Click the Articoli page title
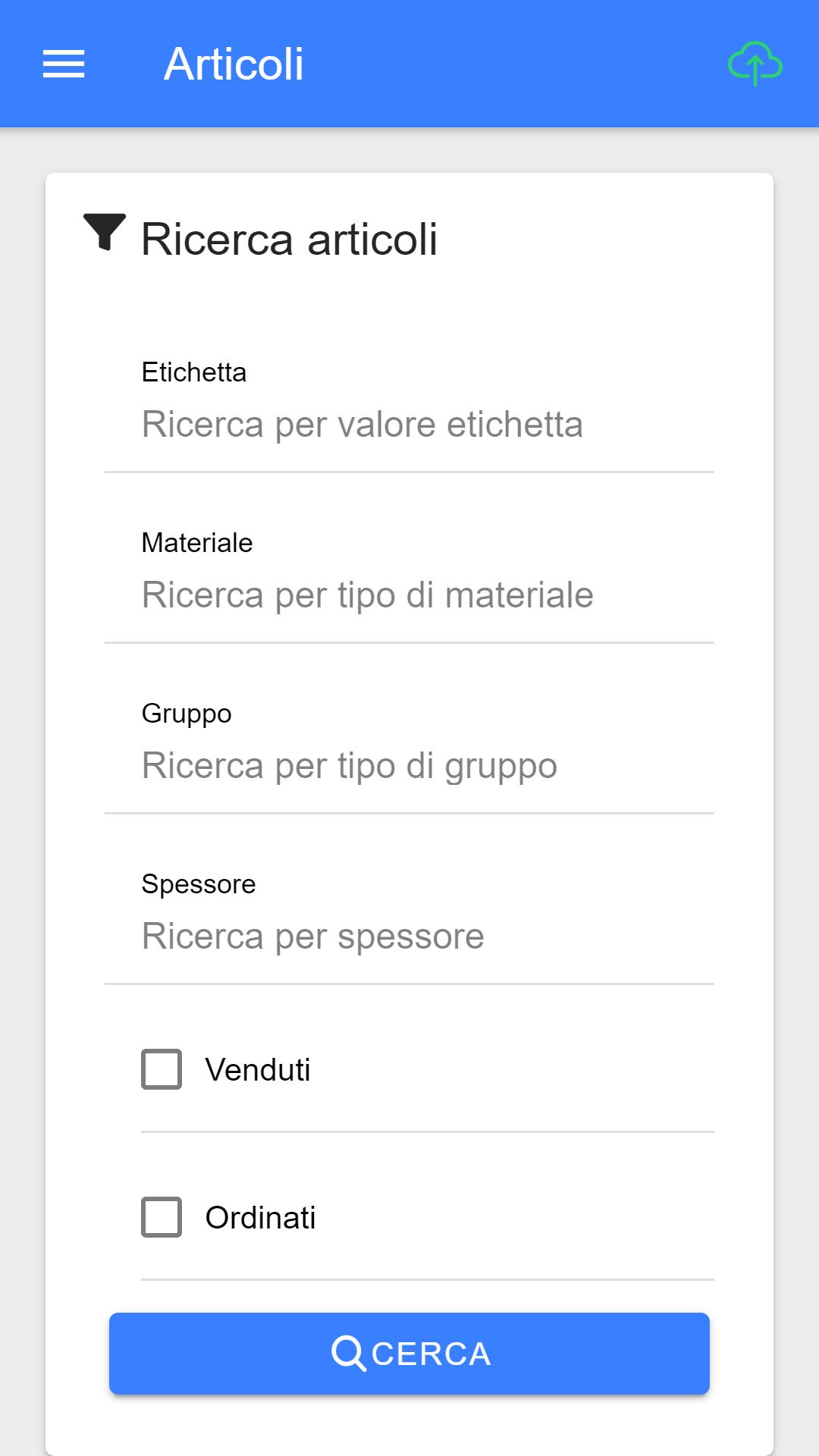The width and height of the screenshot is (819, 1456). pos(234,64)
